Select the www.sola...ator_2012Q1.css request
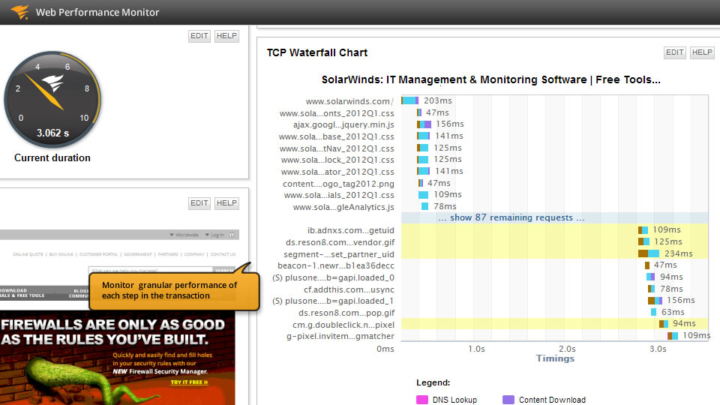 pos(338,172)
